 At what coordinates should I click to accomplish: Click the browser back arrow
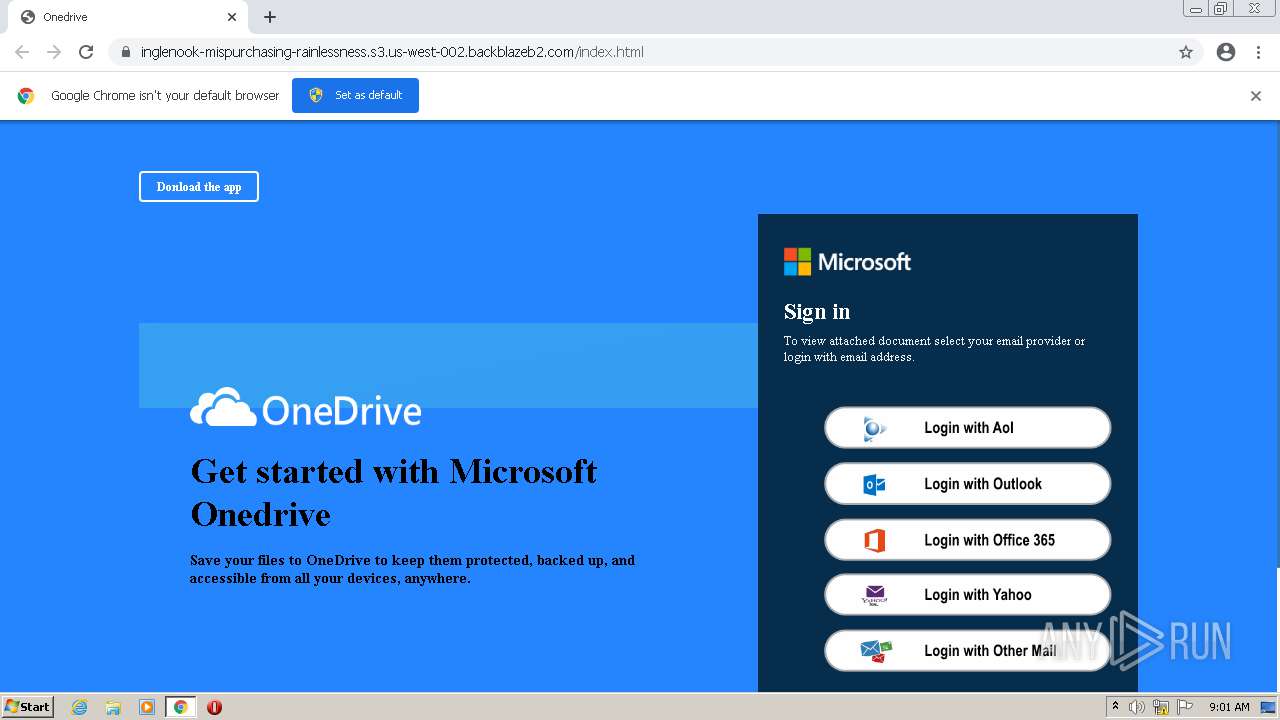coord(22,52)
